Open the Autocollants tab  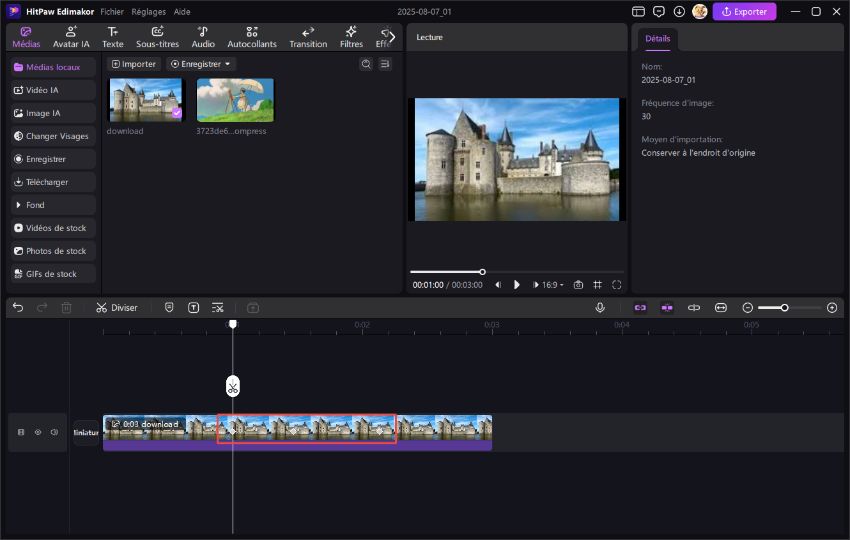(252, 37)
